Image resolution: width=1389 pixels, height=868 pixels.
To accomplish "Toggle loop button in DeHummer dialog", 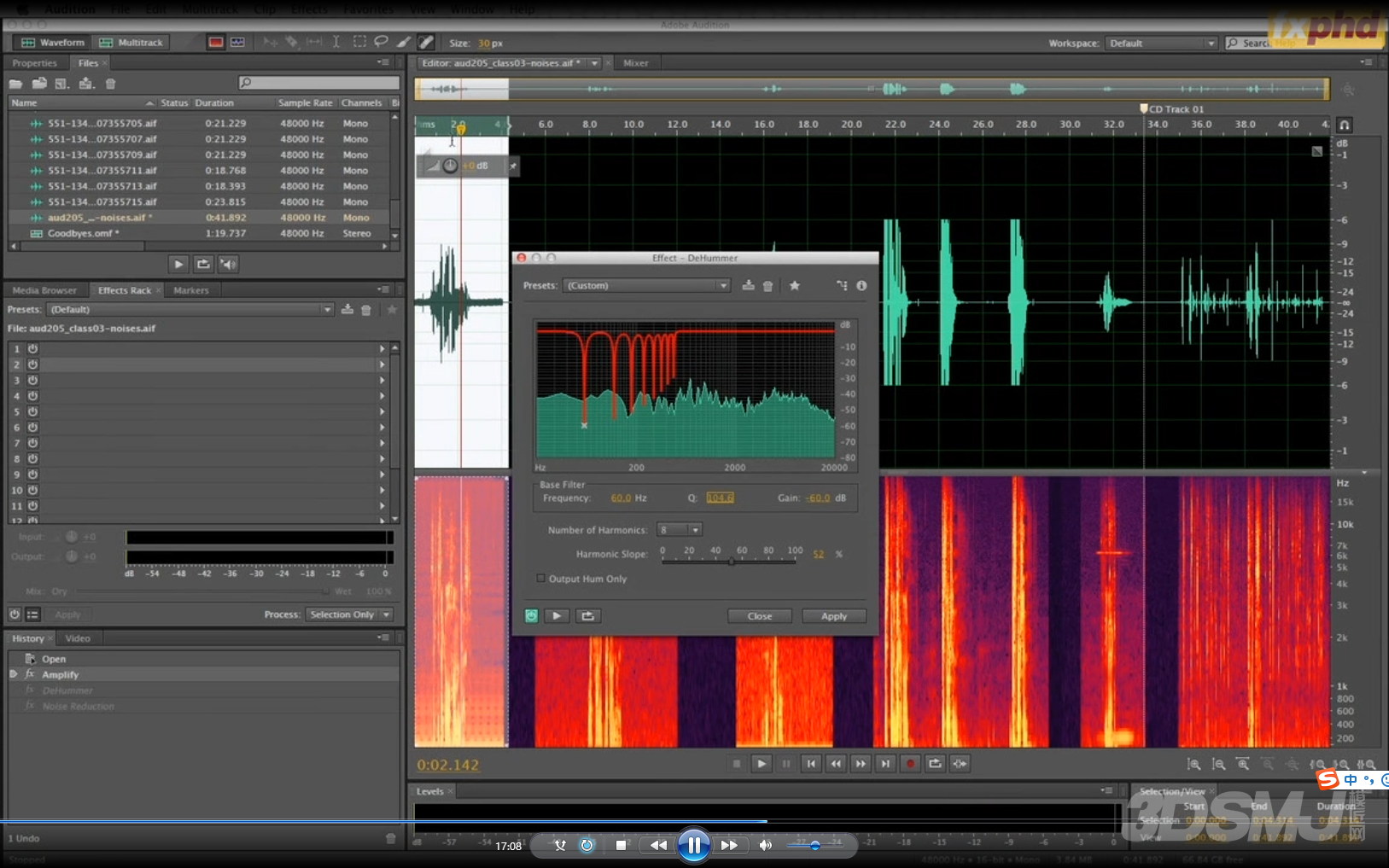I will click(588, 616).
